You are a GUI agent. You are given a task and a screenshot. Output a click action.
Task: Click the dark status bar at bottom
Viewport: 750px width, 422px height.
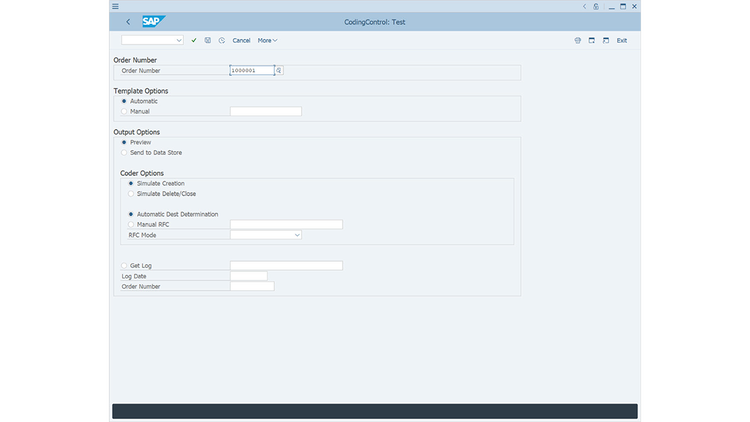(375, 411)
